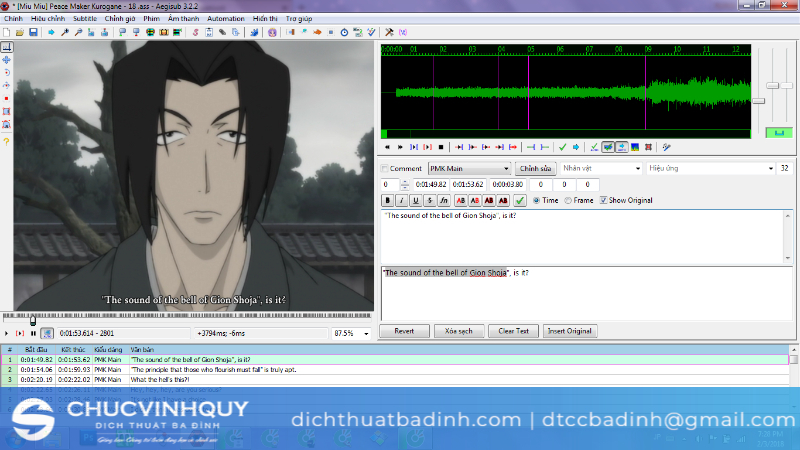Click the Open subtitles folder icon
800x450 pixels.
(19, 32)
